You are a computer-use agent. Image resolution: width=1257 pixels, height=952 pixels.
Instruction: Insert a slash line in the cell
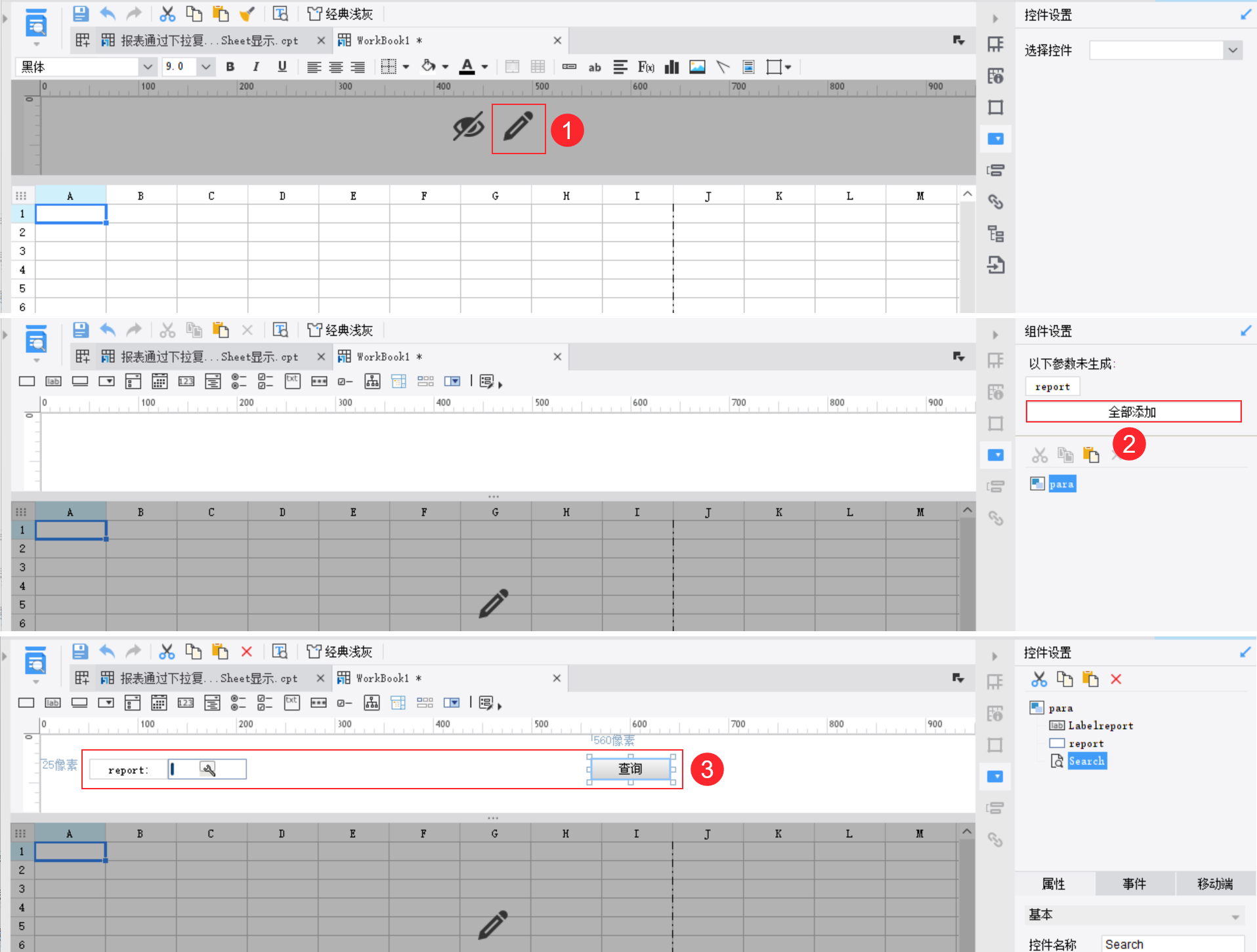tap(723, 67)
